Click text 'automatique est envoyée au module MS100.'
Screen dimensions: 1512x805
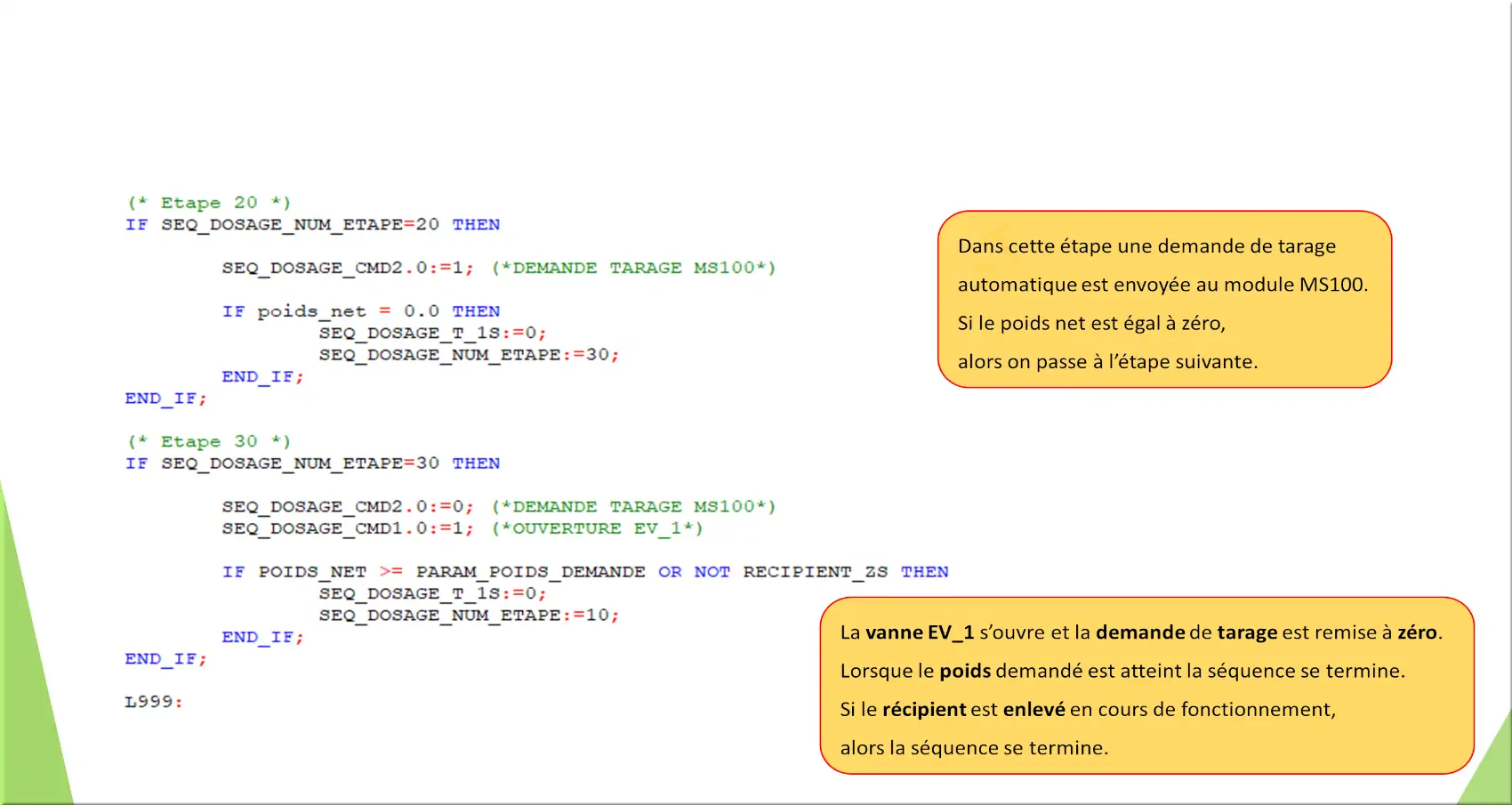(1162, 285)
